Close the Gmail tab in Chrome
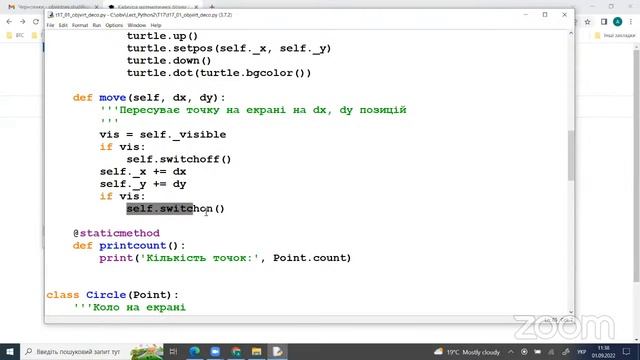Screen dimensions: 640x360 click(97, 7)
